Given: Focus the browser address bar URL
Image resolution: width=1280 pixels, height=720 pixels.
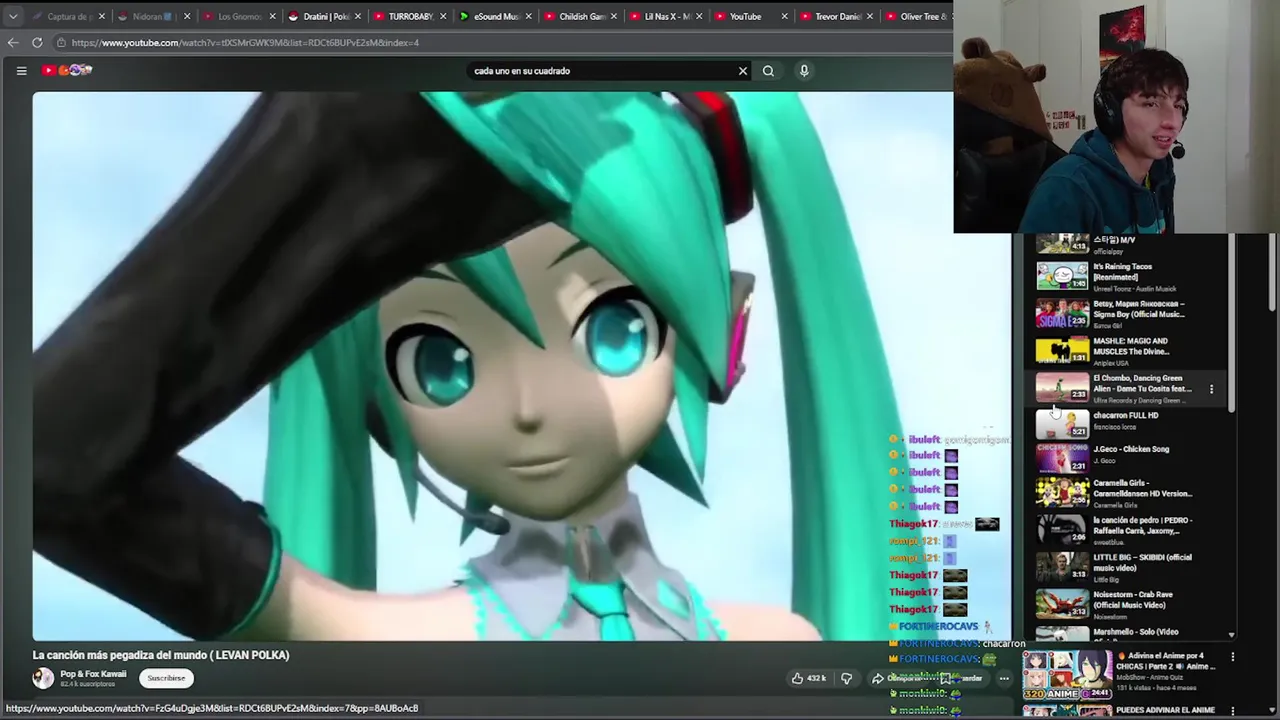Looking at the screenshot, I should tap(245, 43).
